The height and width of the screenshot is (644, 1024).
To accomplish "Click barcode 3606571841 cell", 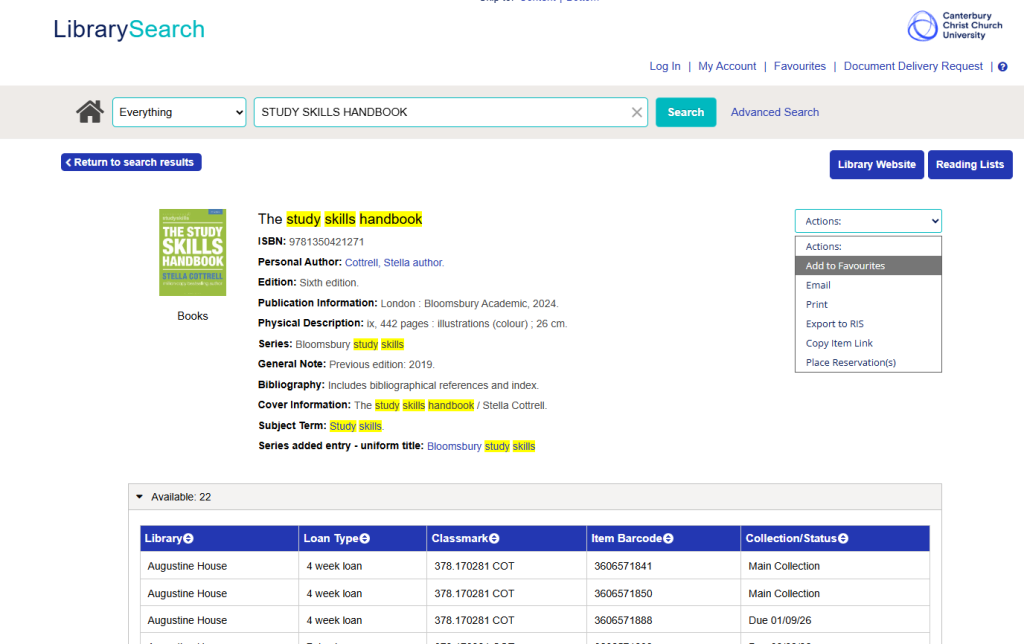I will coord(663,566).
